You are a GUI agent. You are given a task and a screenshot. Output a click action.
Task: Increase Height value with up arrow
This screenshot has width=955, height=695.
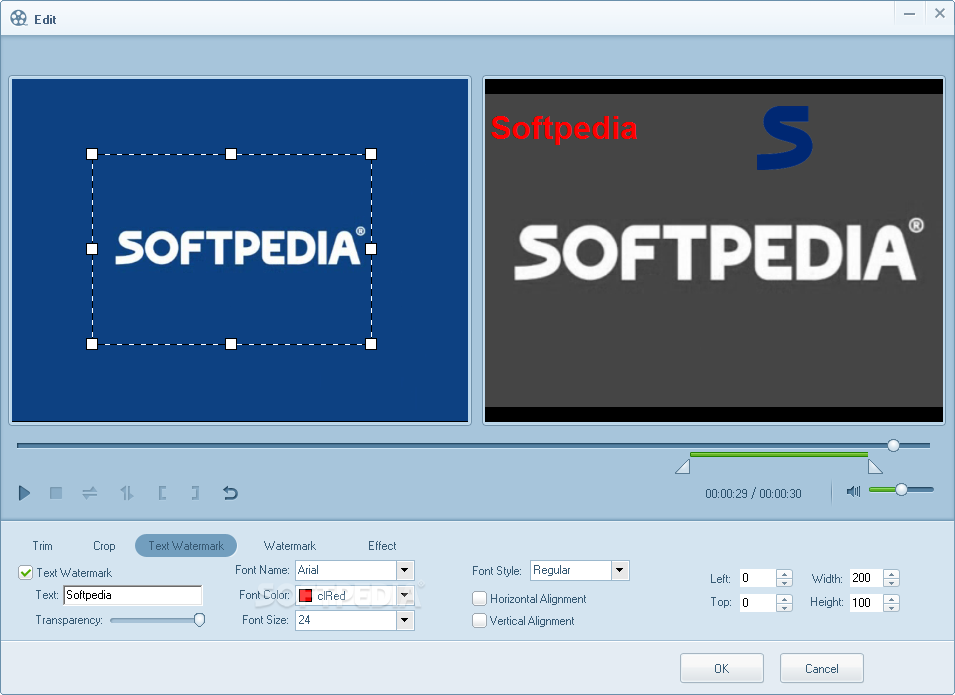[x=892, y=599]
